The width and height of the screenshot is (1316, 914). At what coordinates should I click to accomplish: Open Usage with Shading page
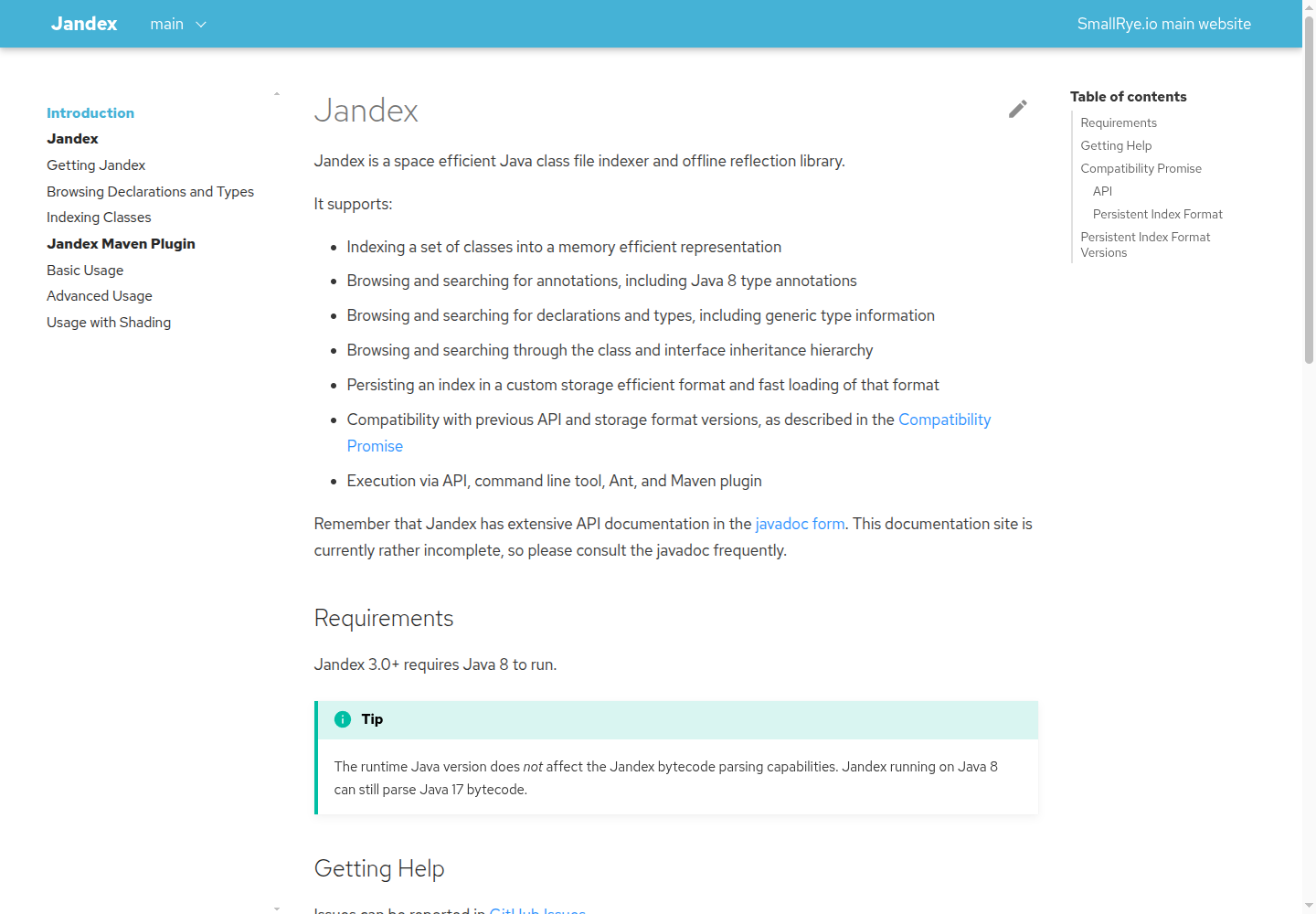(x=109, y=323)
